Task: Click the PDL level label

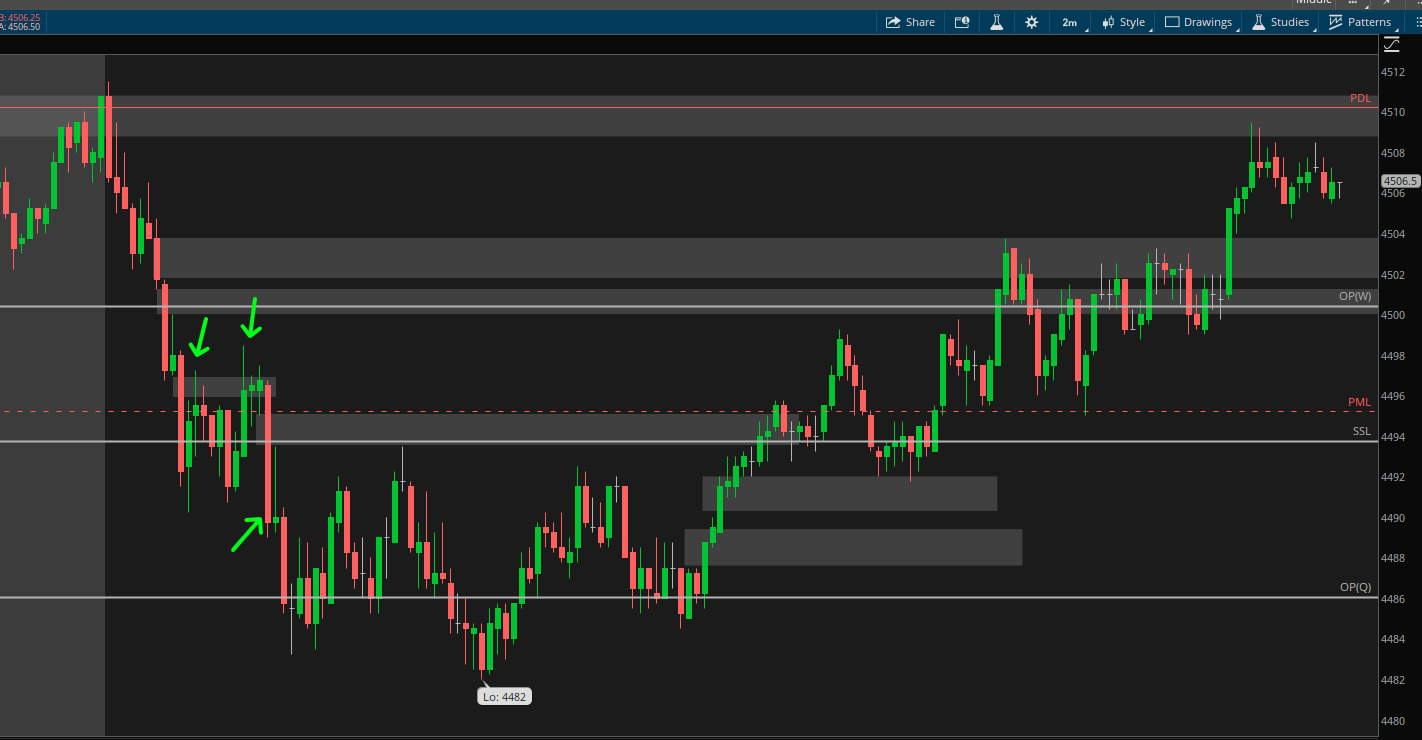Action: point(1360,98)
